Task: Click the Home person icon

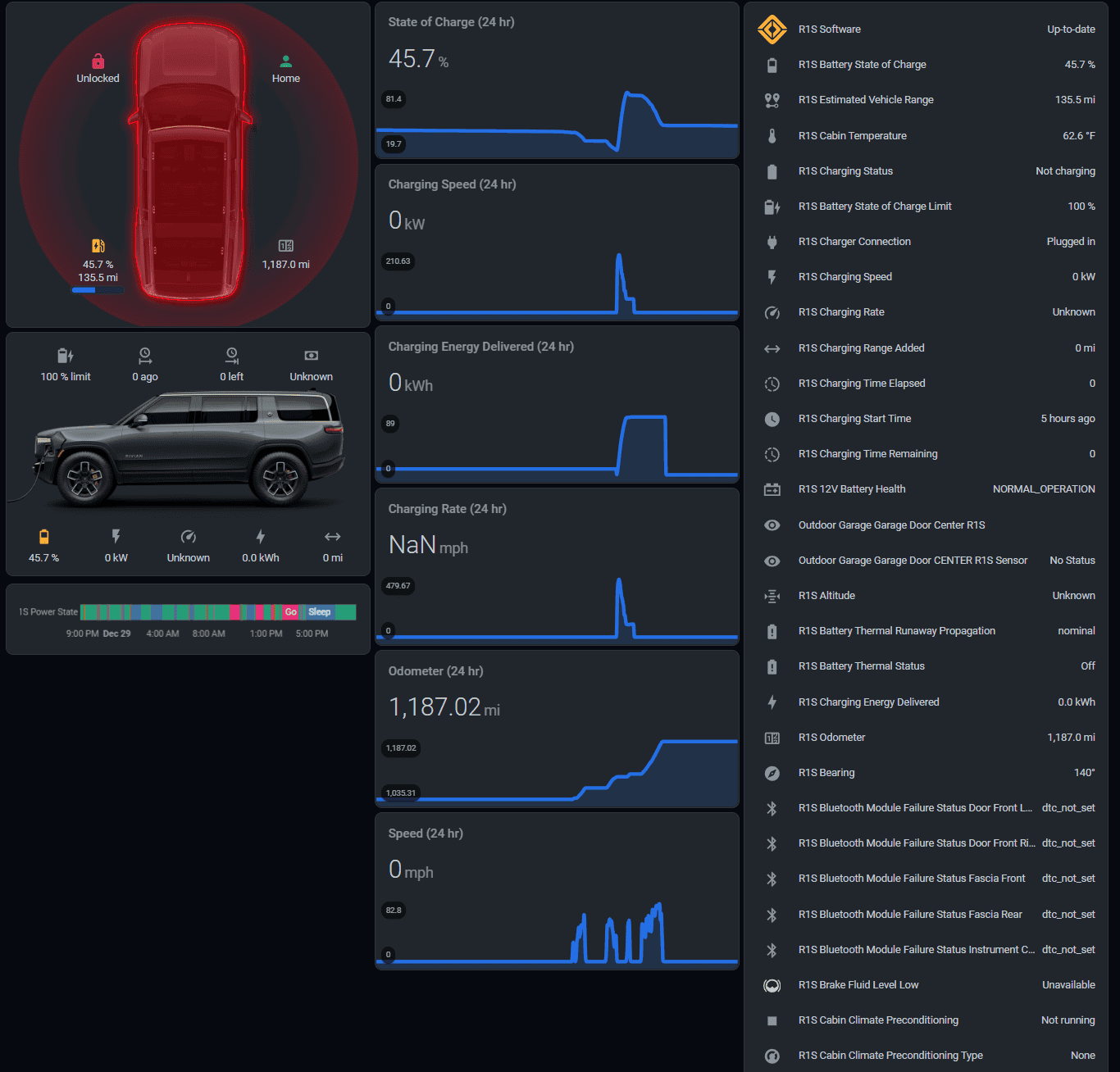Action: click(x=286, y=61)
